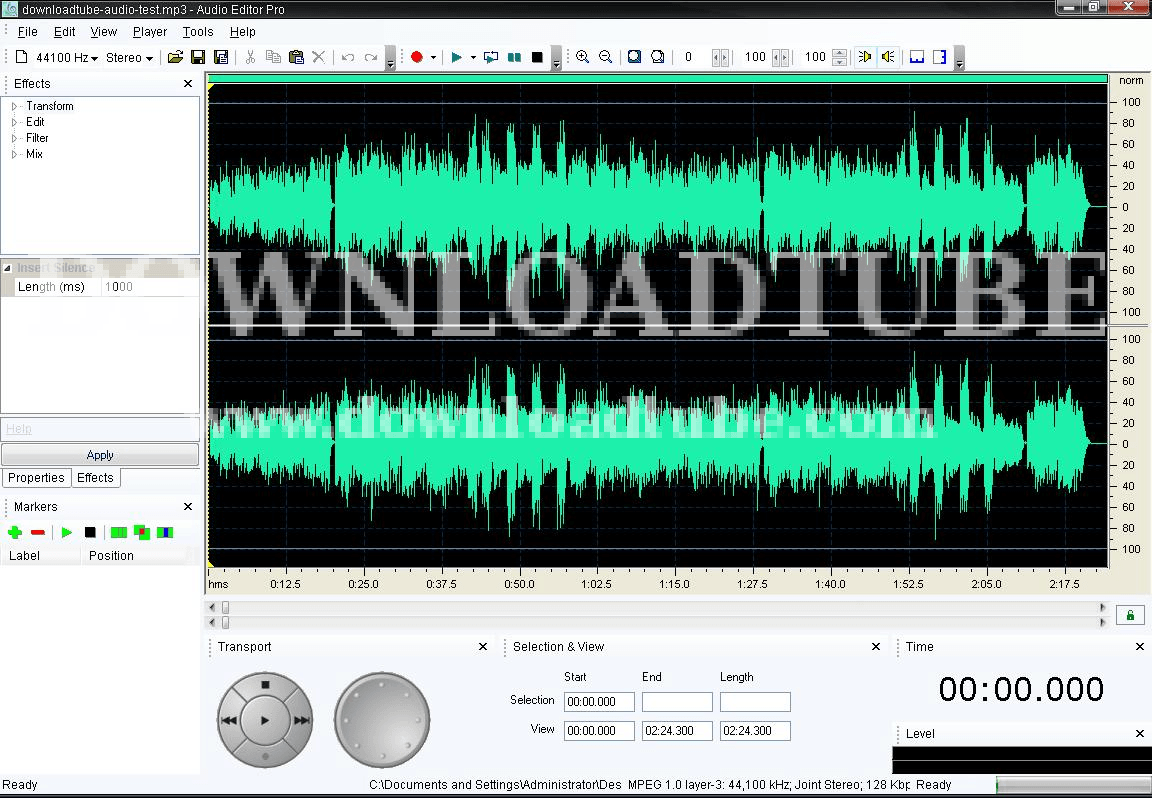Click the Length (ms) value field
This screenshot has width=1152, height=798.
click(x=150, y=287)
